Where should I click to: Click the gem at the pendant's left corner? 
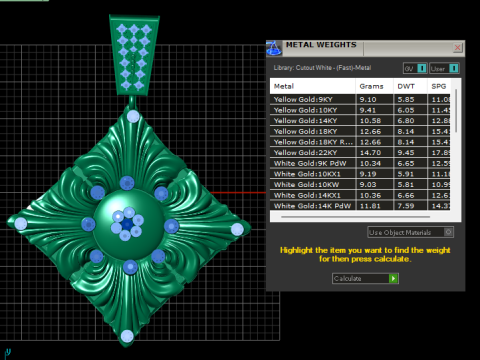[x=21, y=224]
